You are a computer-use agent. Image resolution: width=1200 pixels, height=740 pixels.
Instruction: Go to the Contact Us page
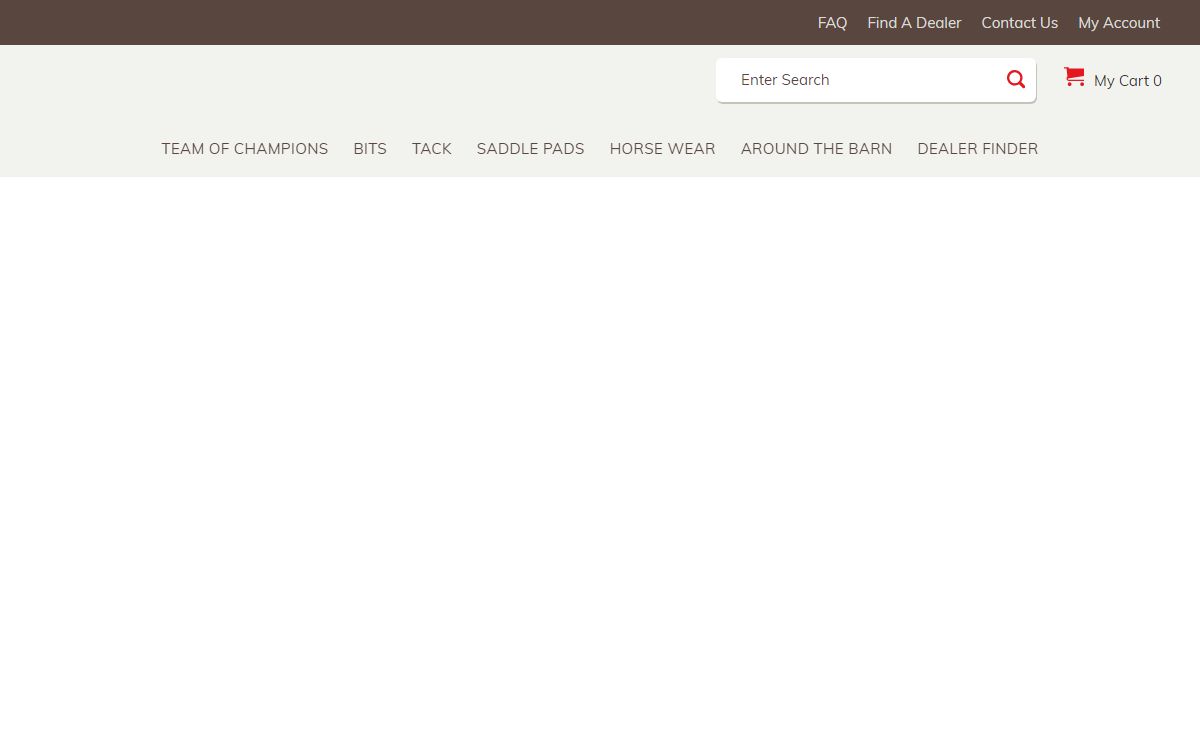(1019, 22)
